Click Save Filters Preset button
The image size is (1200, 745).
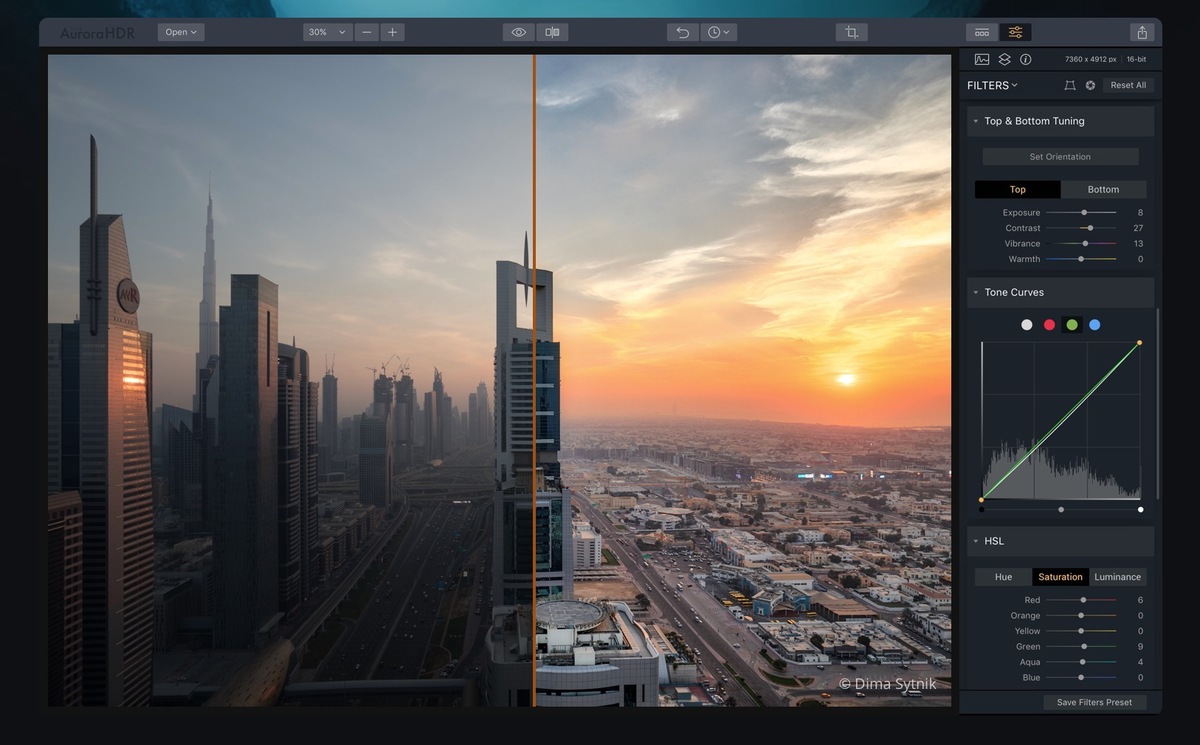[1094, 703]
